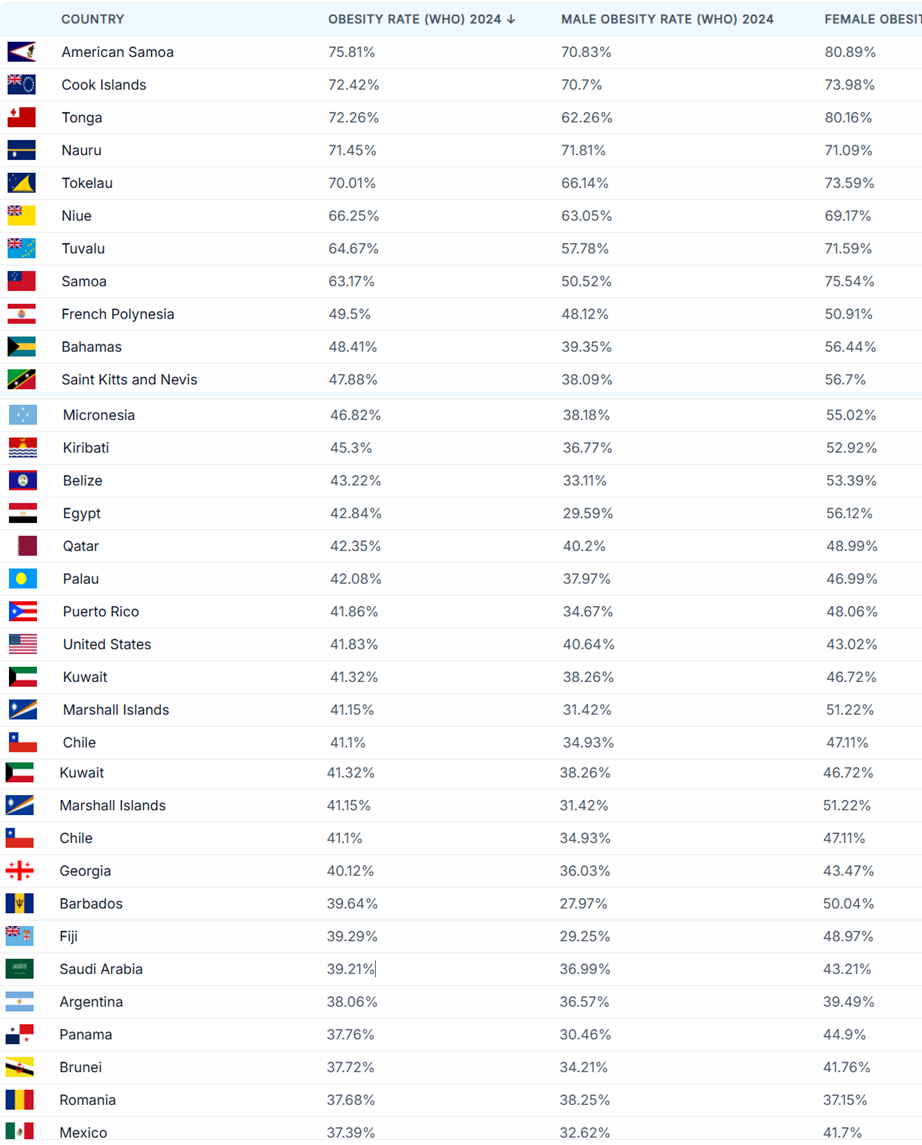Click the Georgia flag icon
922x1145 pixels.
pyautogui.click(x=20, y=870)
